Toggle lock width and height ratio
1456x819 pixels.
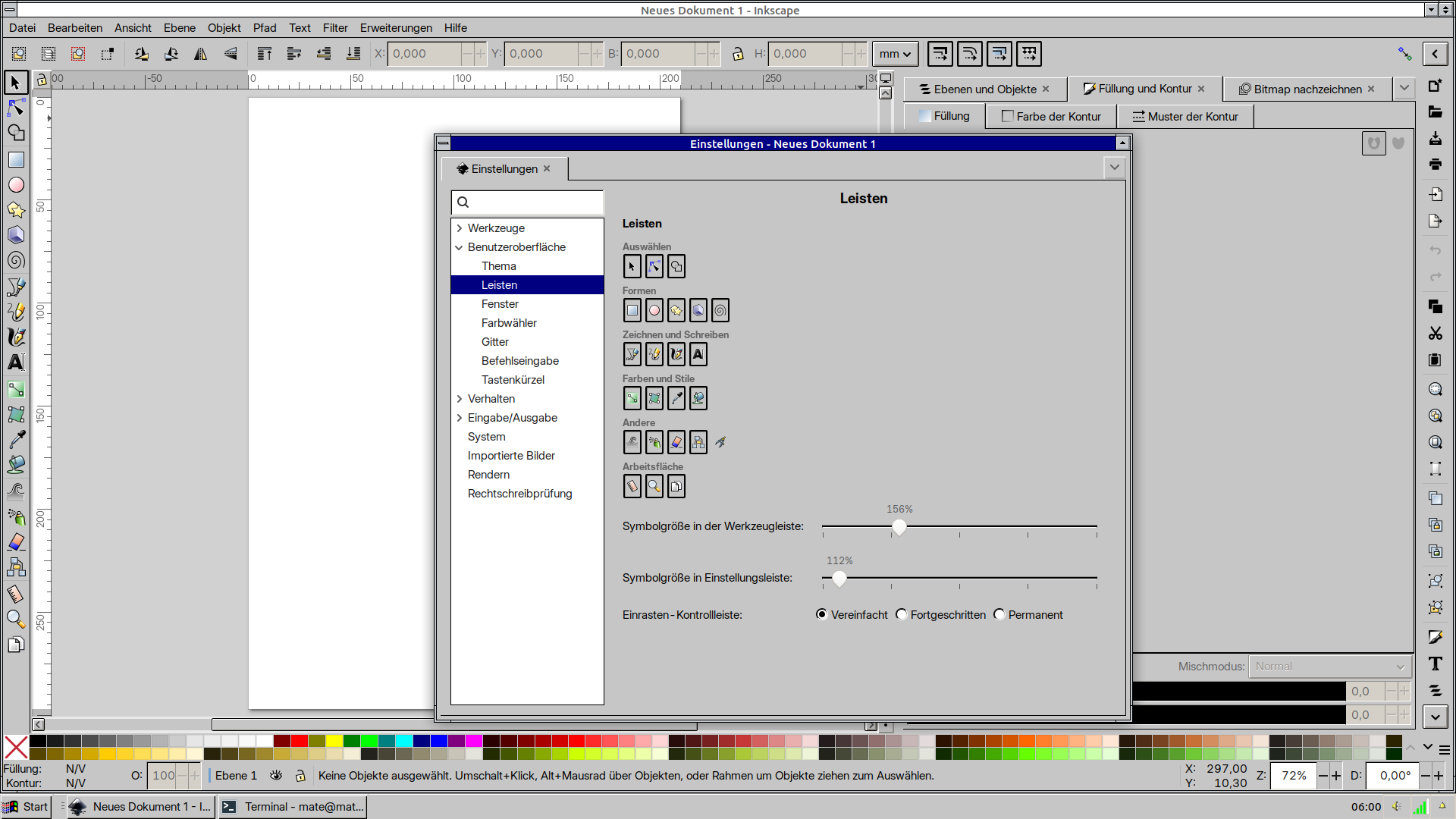pyautogui.click(x=737, y=54)
